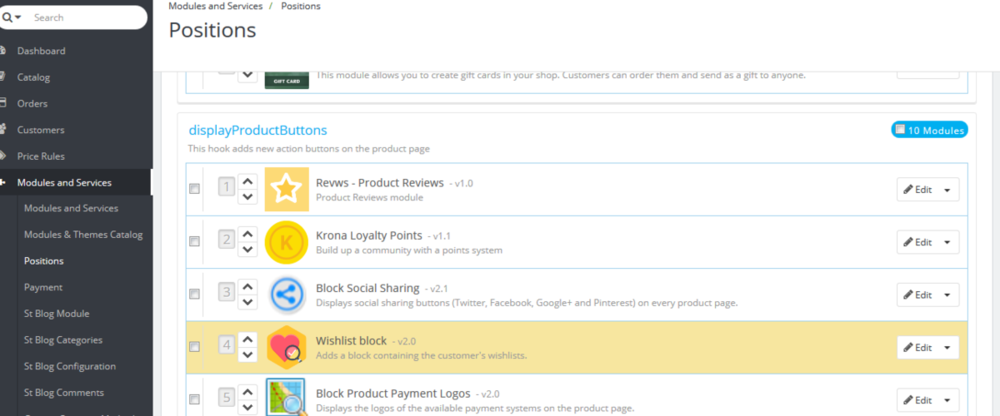The image size is (1000, 416).
Task: Toggle the 10 Modules select-all checkbox
Action: tap(901, 130)
